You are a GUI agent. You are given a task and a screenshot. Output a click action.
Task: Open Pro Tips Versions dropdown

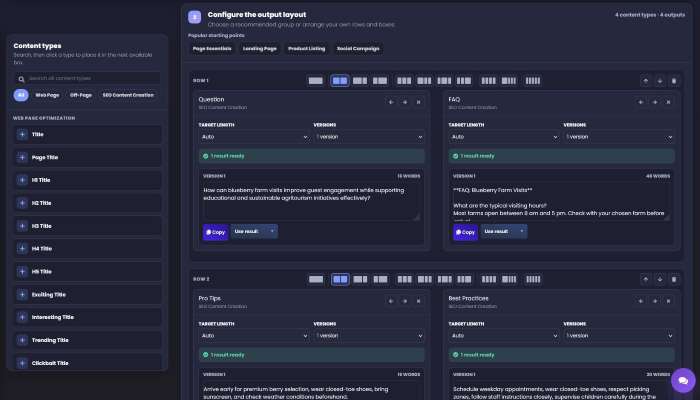pos(369,336)
